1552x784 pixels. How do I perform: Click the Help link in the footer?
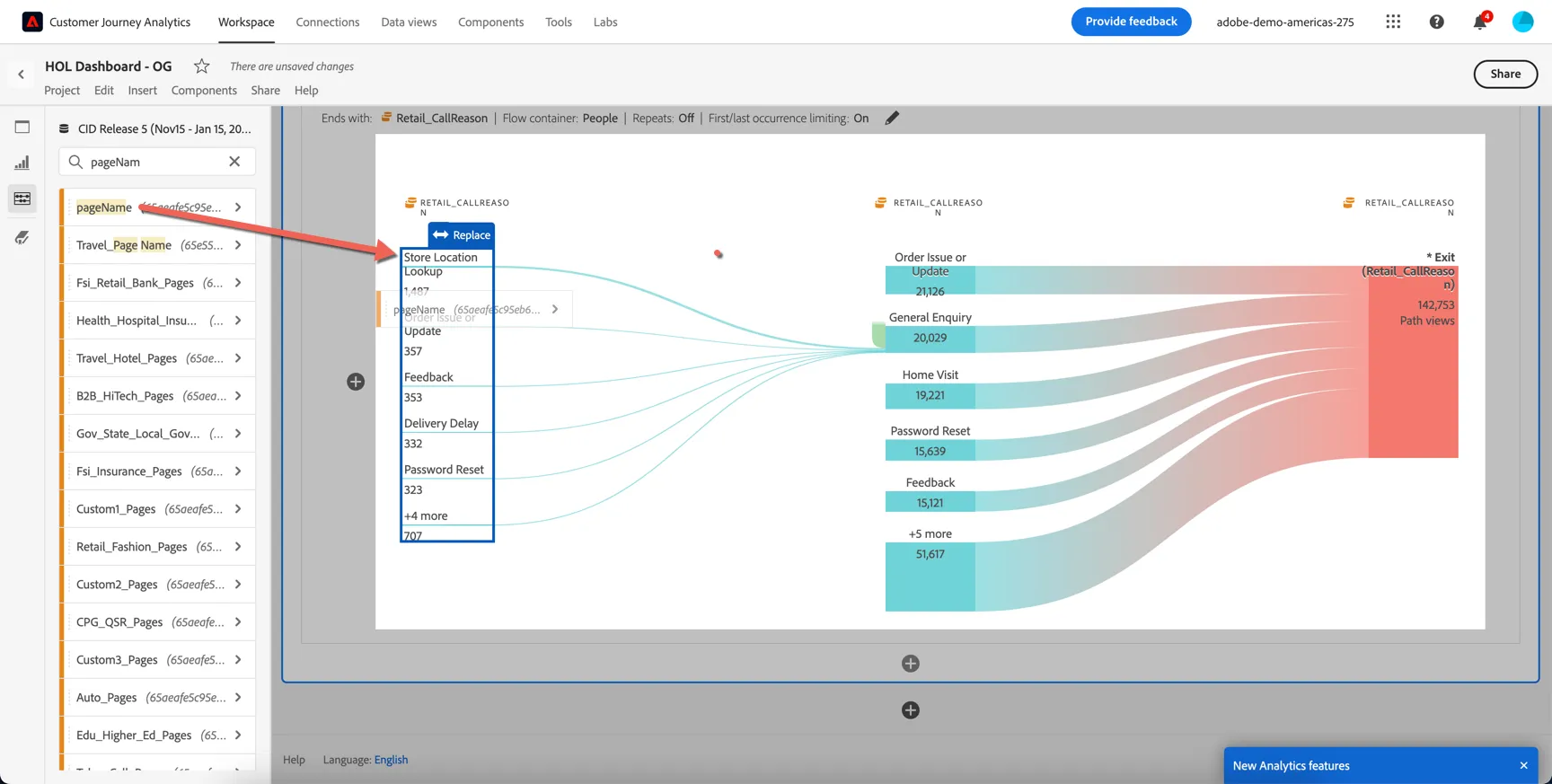[x=294, y=760]
